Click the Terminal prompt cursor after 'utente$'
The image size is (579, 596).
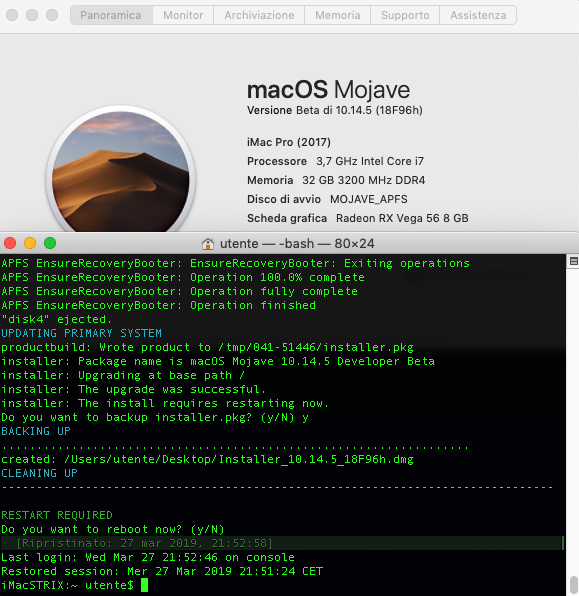click(x=144, y=585)
